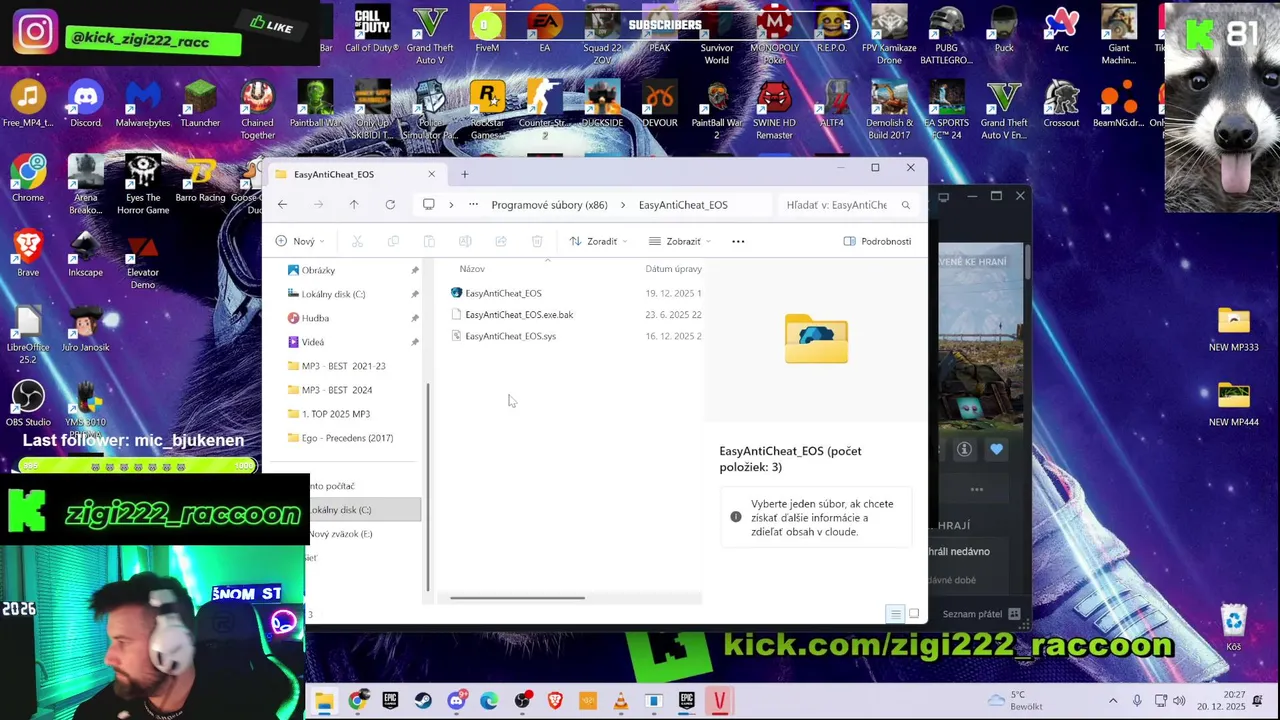Viewport: 1280px width, 720px height.
Task: Unpin Hudba from quick access
Action: (415, 318)
